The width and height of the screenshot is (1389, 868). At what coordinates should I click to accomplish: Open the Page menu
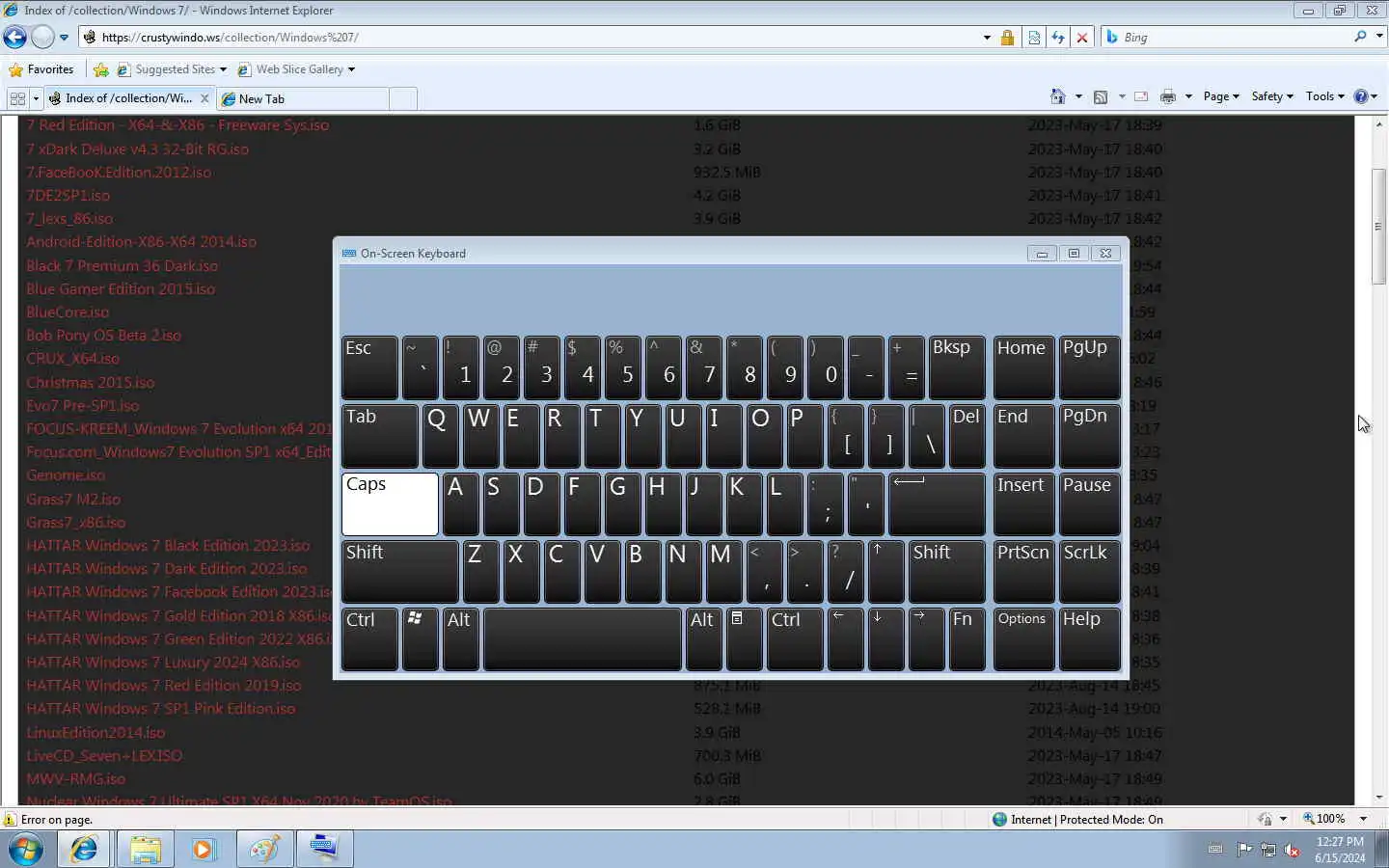click(x=1221, y=96)
